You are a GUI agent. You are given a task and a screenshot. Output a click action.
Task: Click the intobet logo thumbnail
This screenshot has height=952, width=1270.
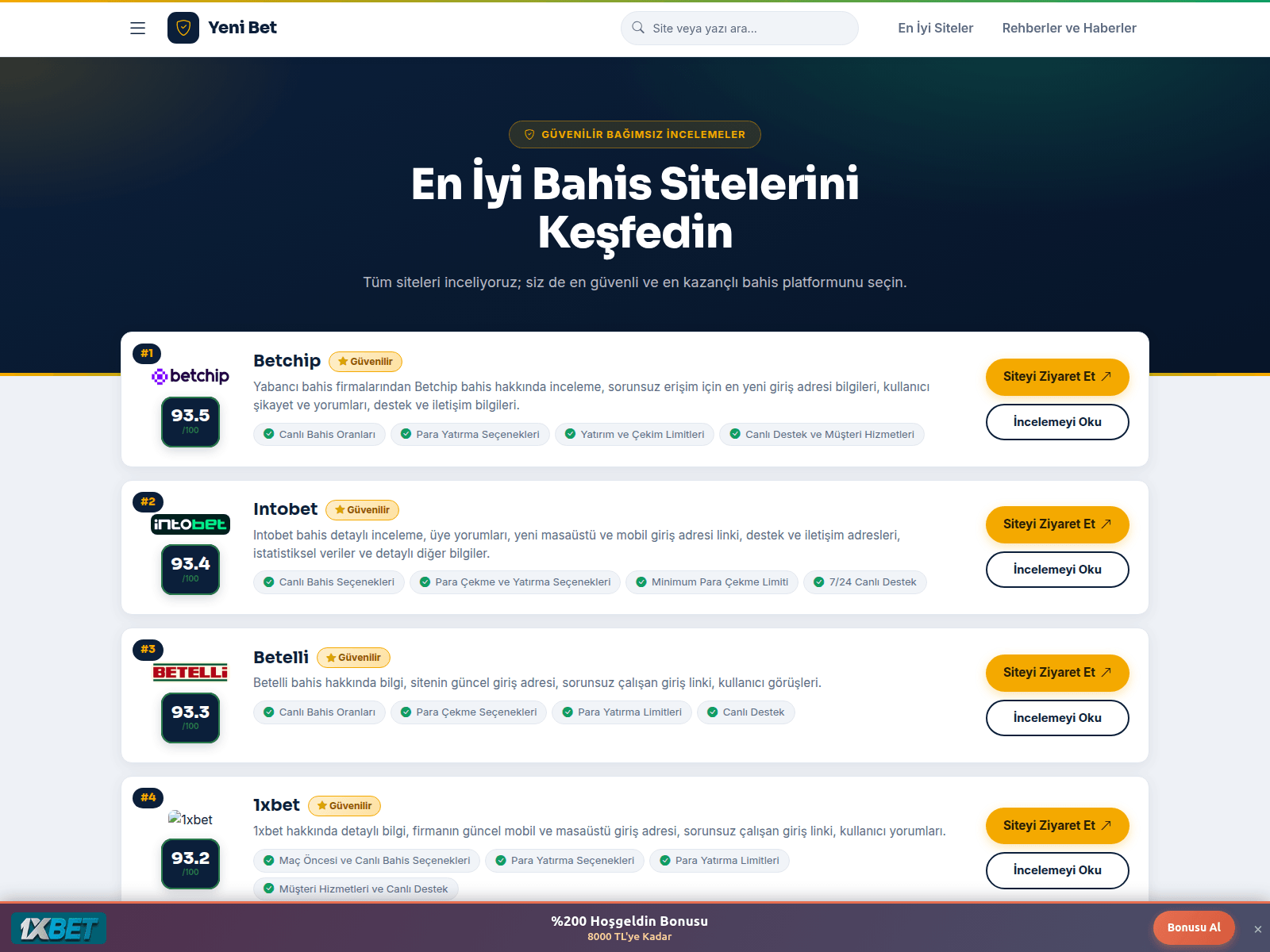[190, 524]
